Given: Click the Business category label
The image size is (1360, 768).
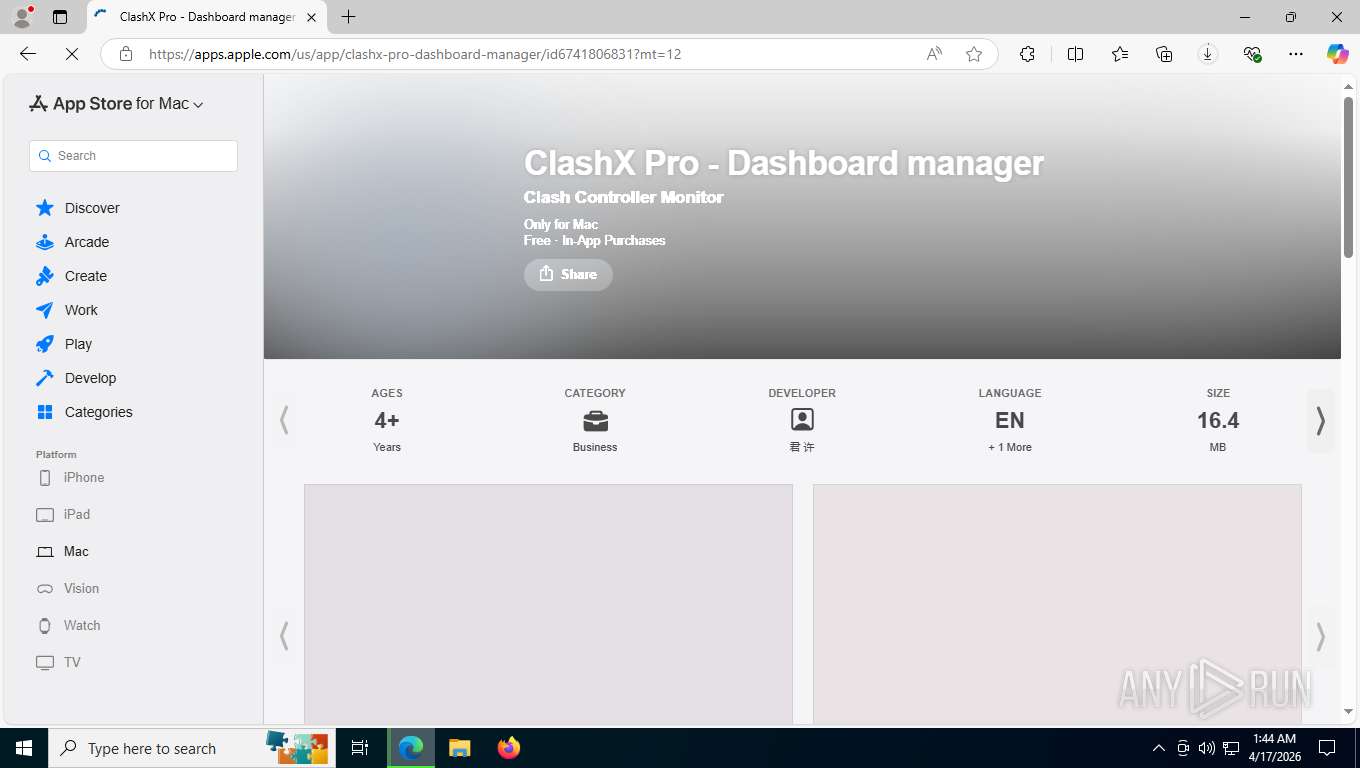Looking at the screenshot, I should pos(595,447).
